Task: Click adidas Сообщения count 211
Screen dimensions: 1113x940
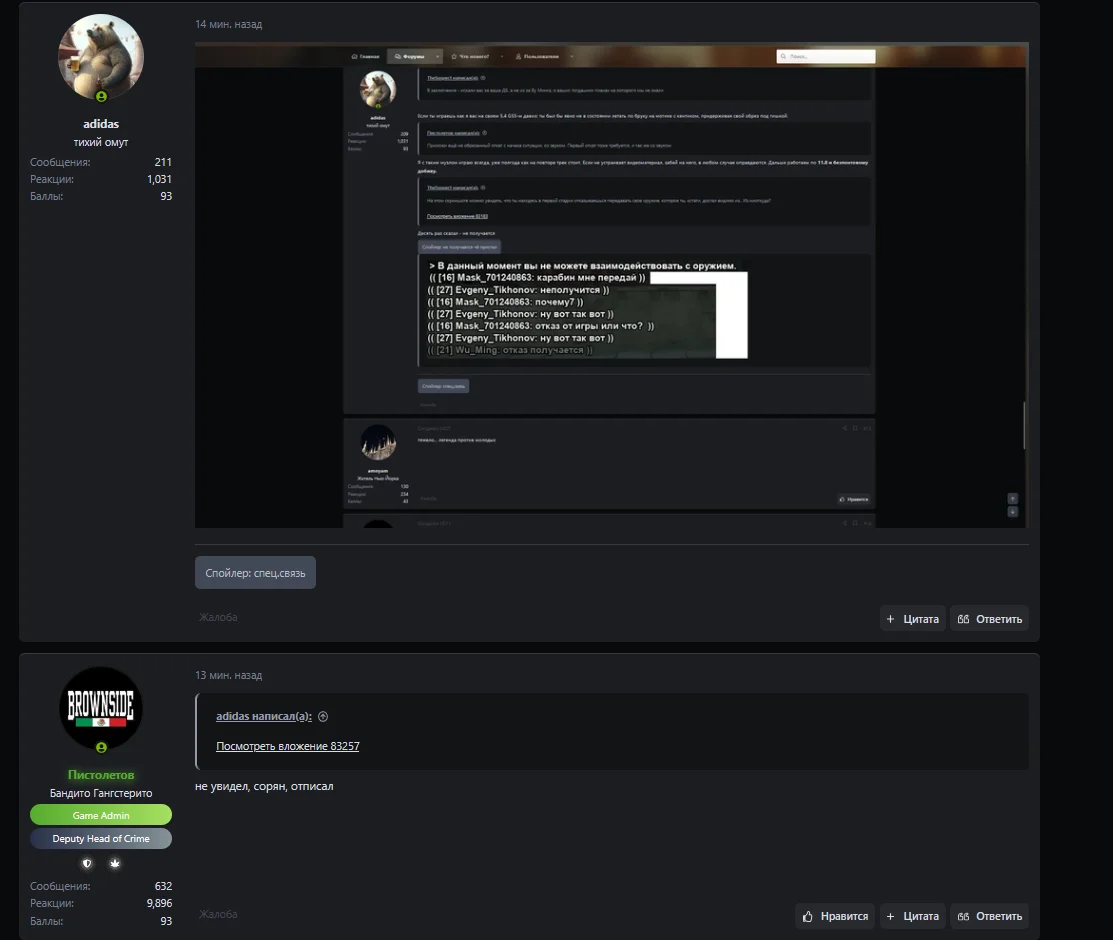Action: pos(163,162)
